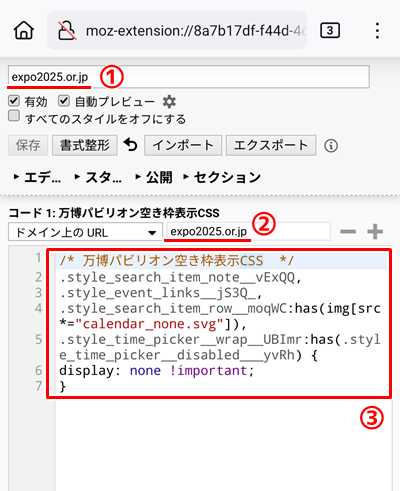Viewport: 400px width, 491px height.
Task: Click the style name field expo2025.or.jp
Action: click(189, 77)
